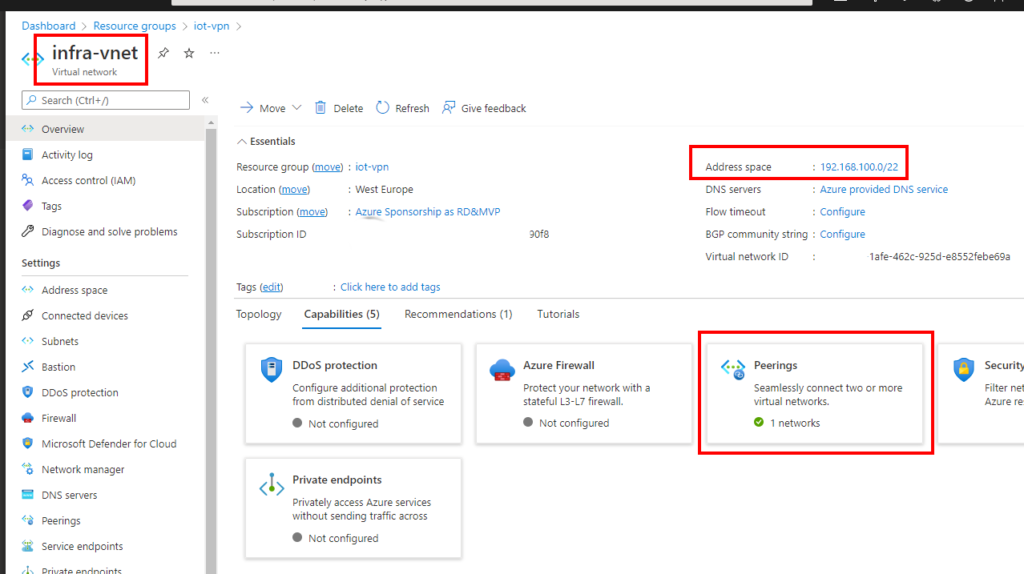Click the Diagnose and solve problems wrench icon
The height and width of the screenshot is (574, 1024).
[x=27, y=231]
